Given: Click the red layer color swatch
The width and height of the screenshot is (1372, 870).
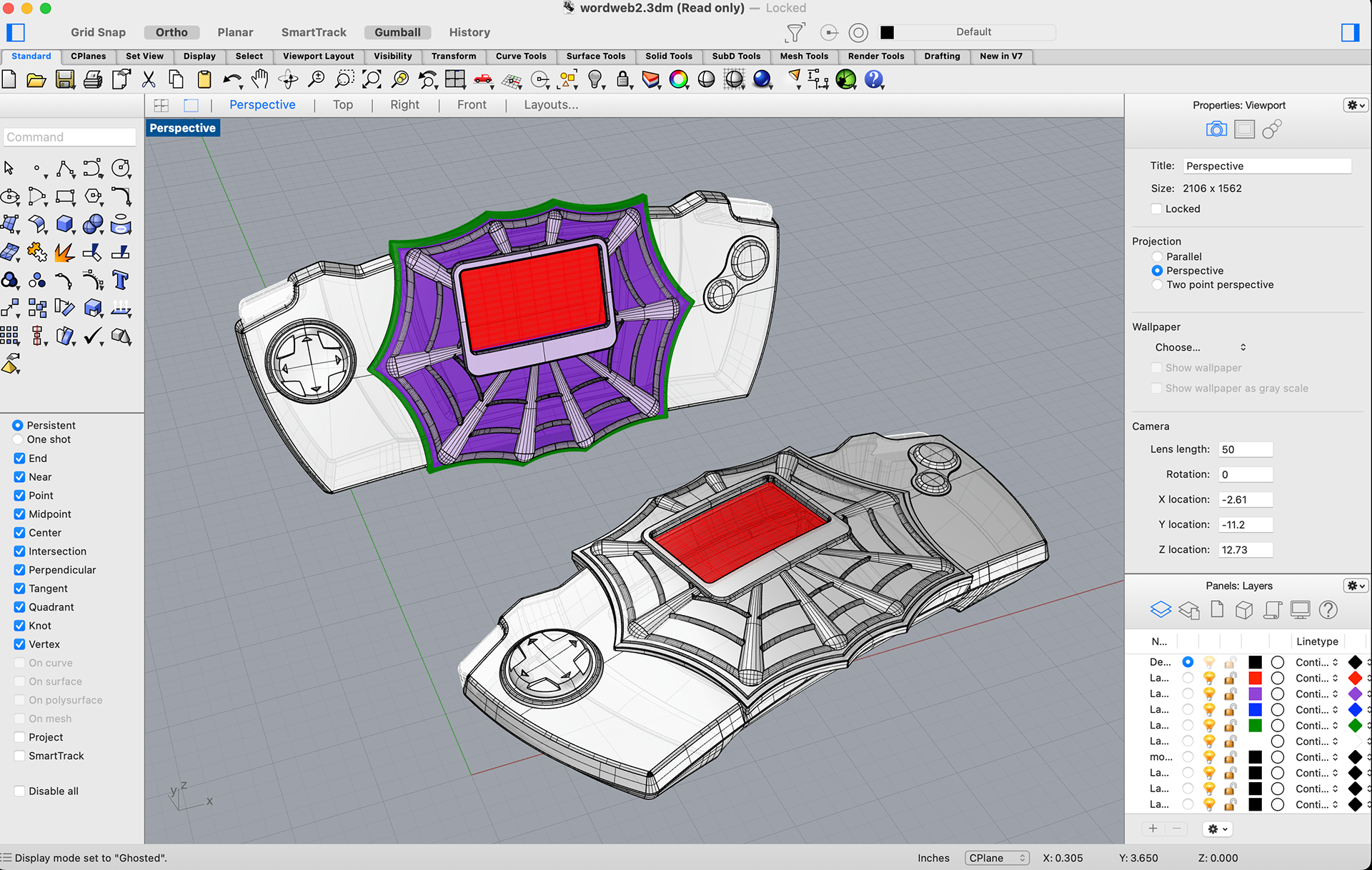Looking at the screenshot, I should click(1255, 678).
